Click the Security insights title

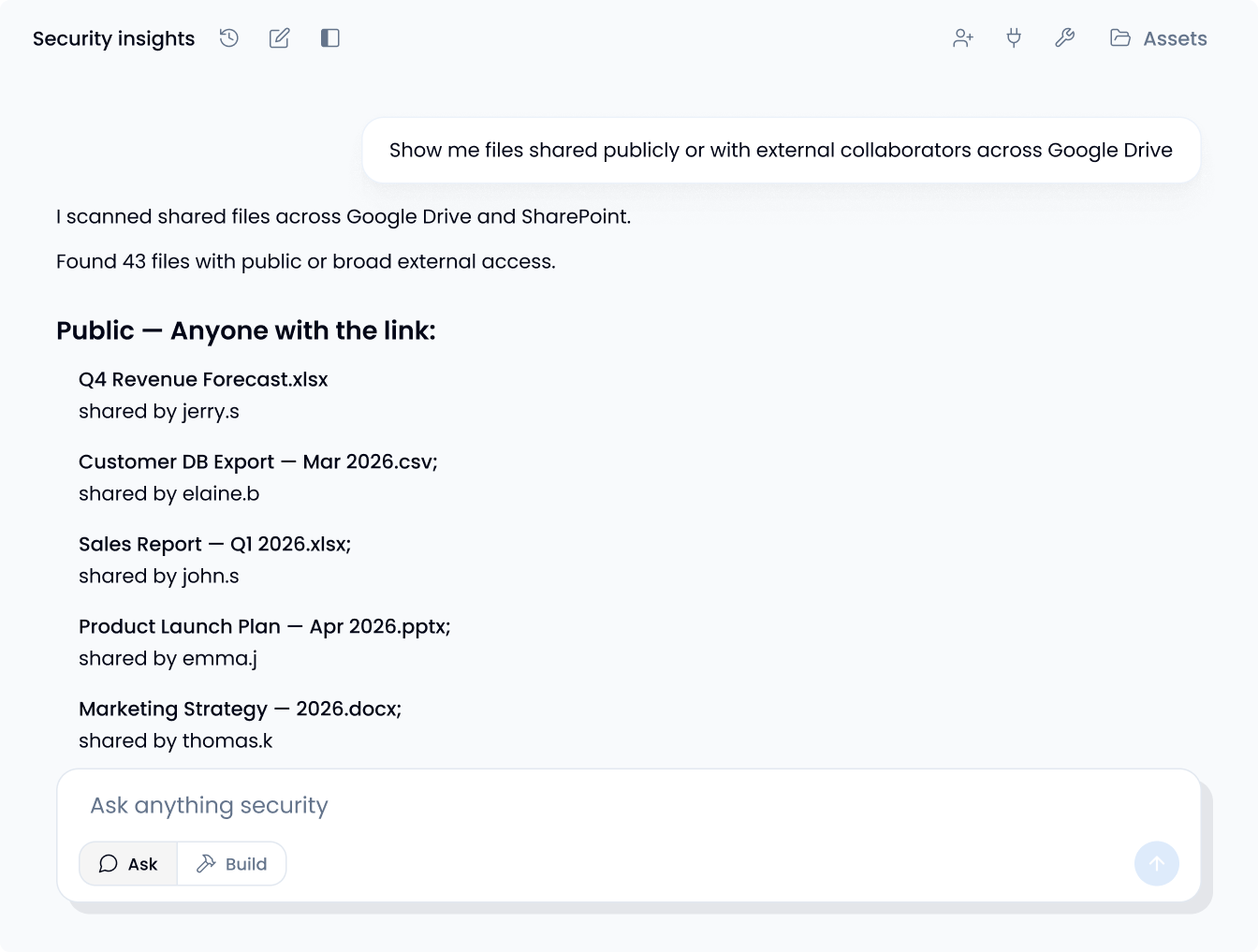click(x=113, y=38)
